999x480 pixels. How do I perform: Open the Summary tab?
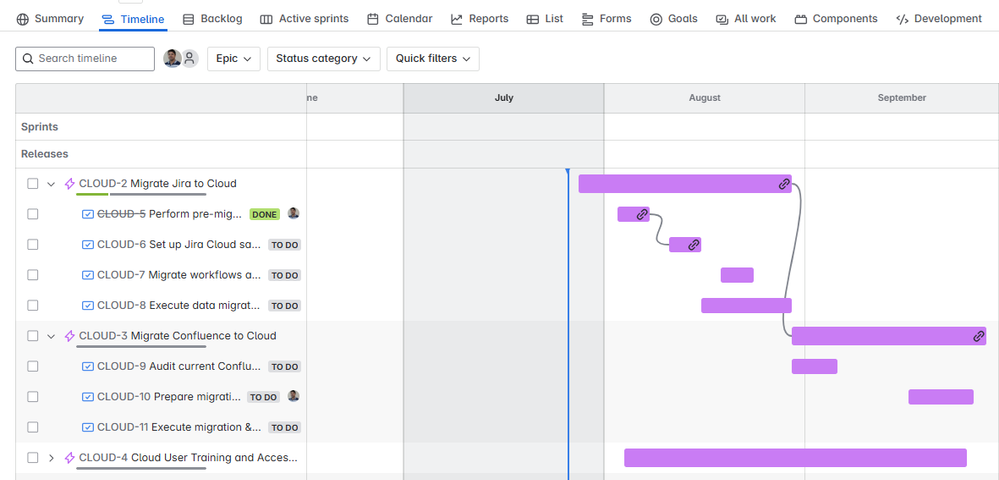click(50, 18)
